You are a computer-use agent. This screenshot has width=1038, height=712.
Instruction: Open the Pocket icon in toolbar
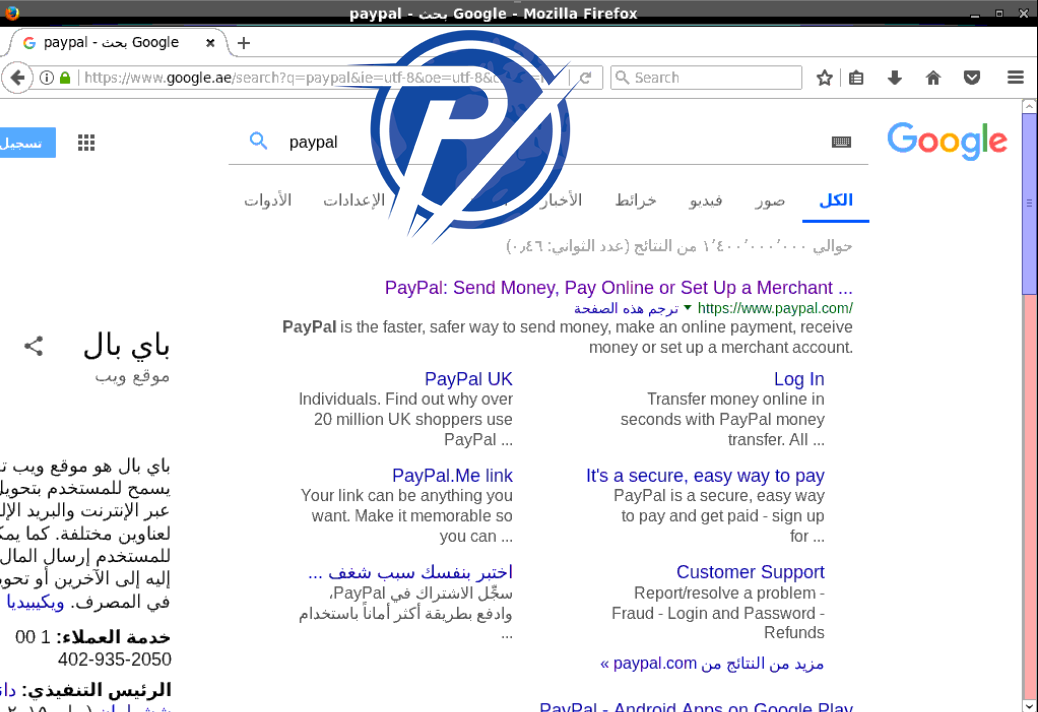coord(972,78)
